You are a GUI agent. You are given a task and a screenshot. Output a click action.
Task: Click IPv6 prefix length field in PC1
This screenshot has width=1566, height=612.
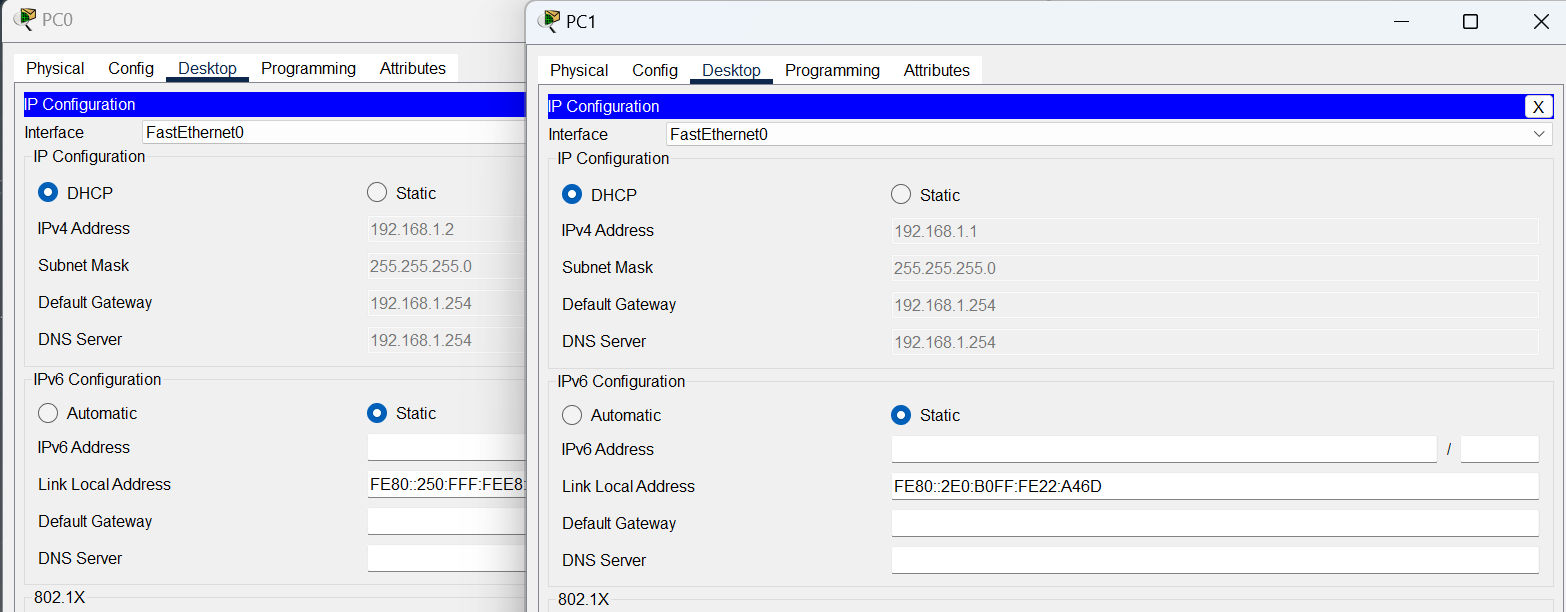tap(1499, 449)
